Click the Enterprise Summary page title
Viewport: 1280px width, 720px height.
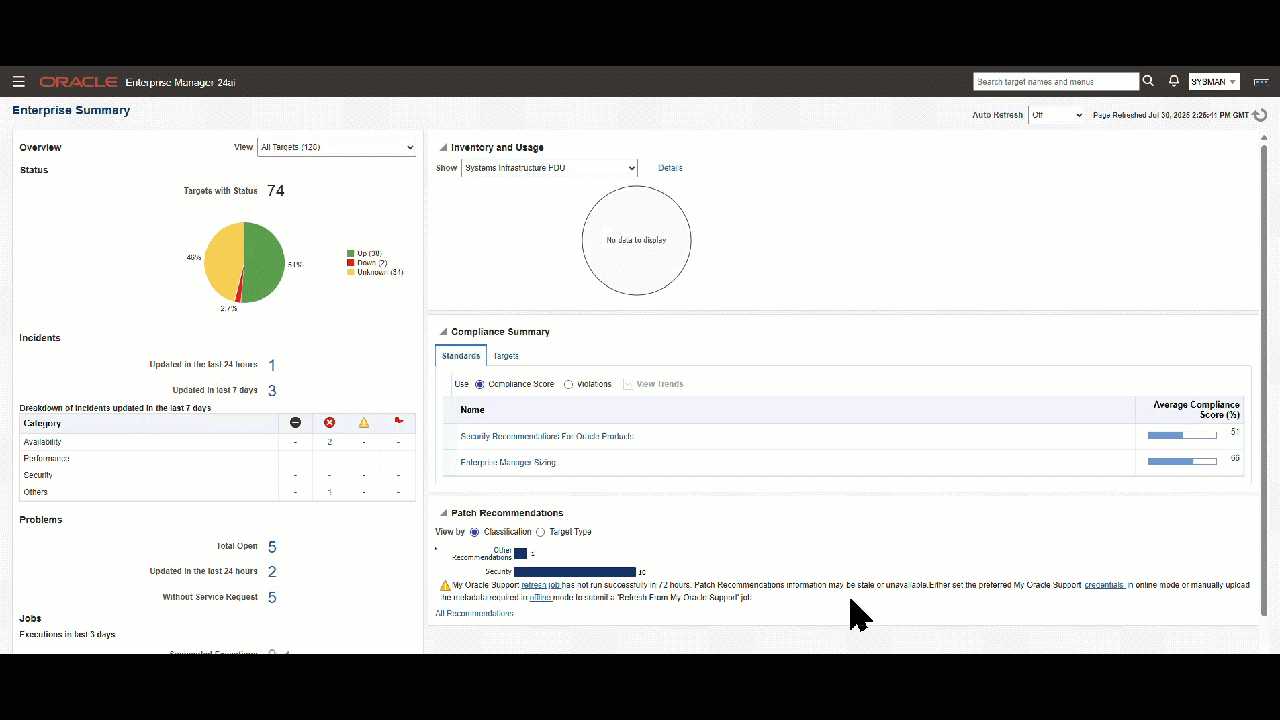71,110
